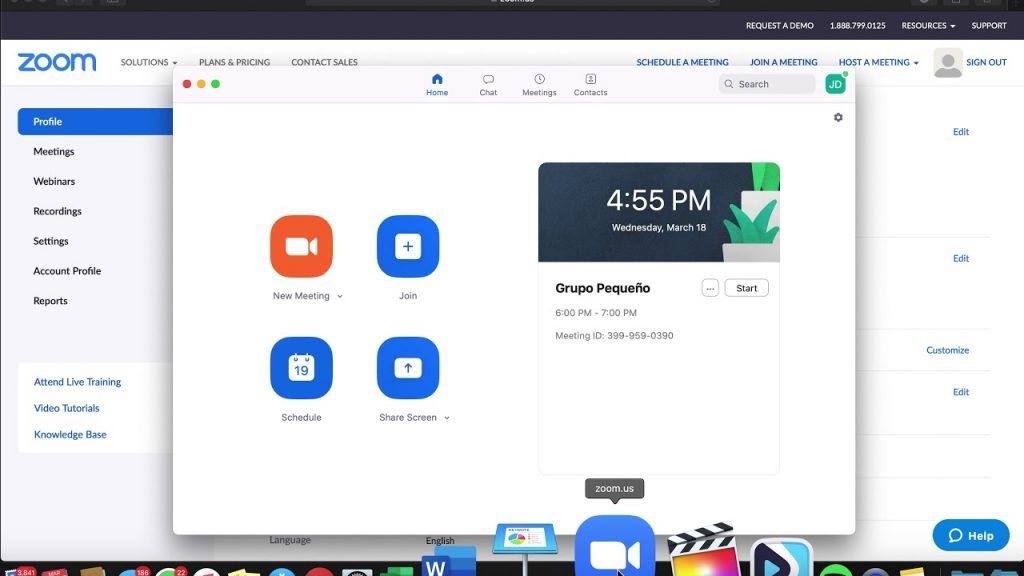Open the Video Tutorials link
Viewport: 1024px width, 576px height.
[x=67, y=408]
